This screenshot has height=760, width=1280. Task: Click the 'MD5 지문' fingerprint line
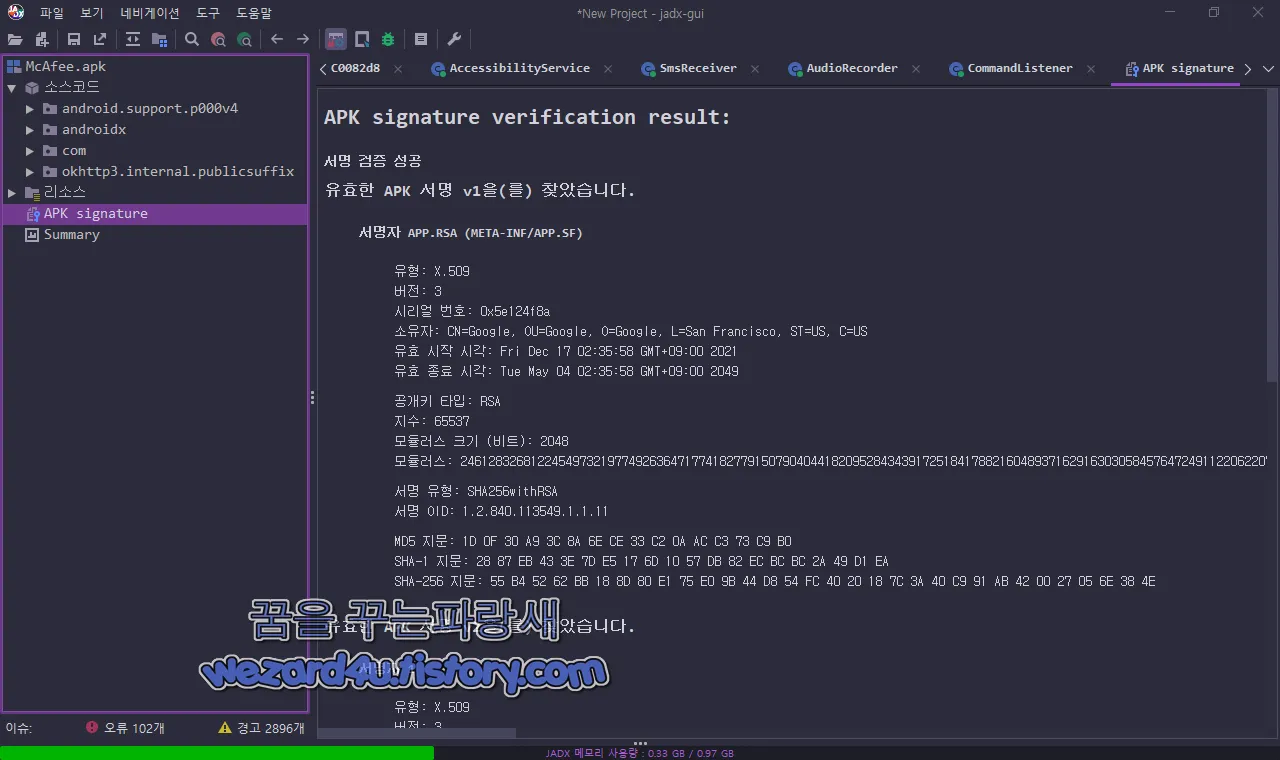(x=593, y=541)
